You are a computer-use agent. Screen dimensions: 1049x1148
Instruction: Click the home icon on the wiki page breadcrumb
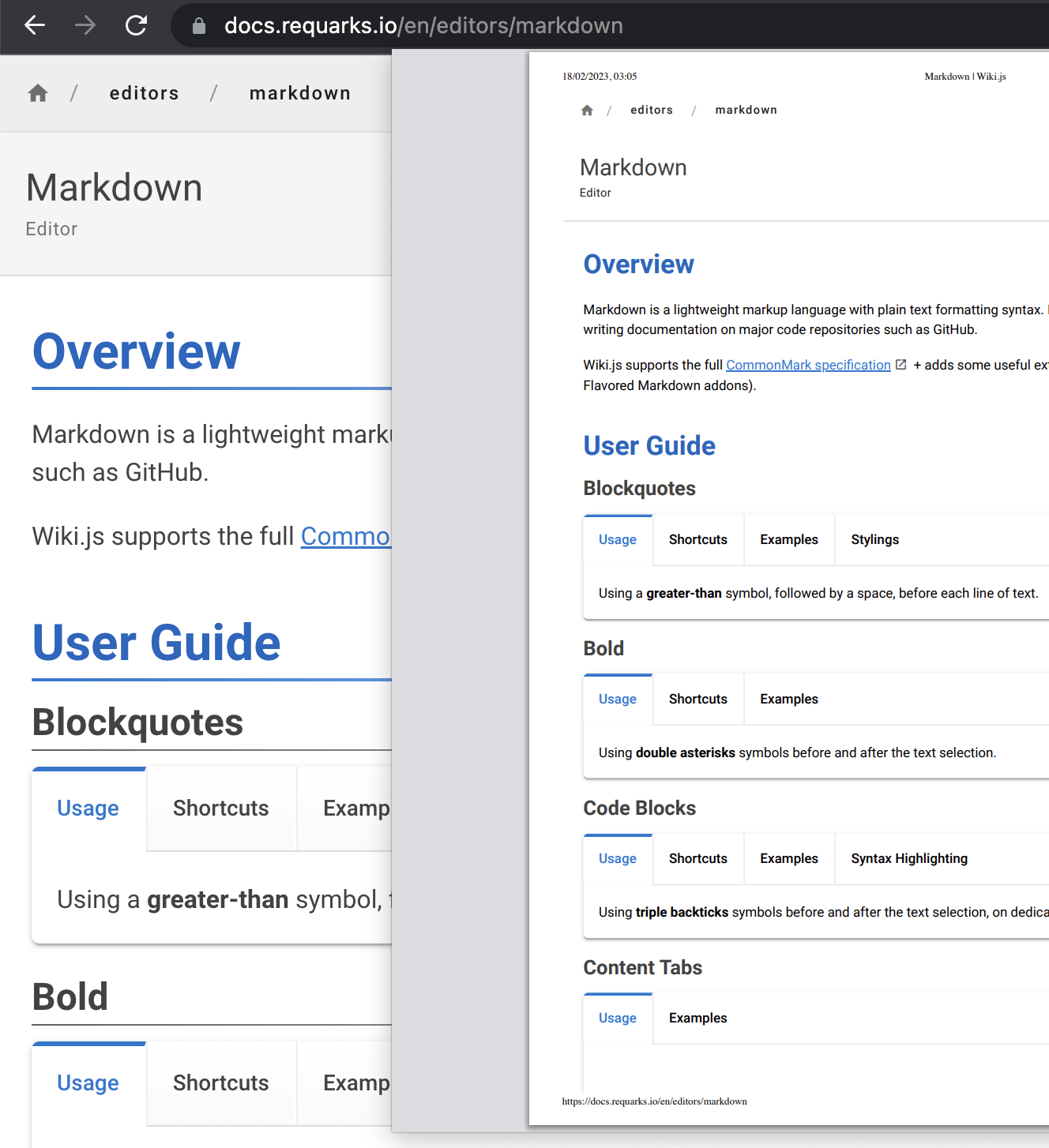tap(38, 93)
